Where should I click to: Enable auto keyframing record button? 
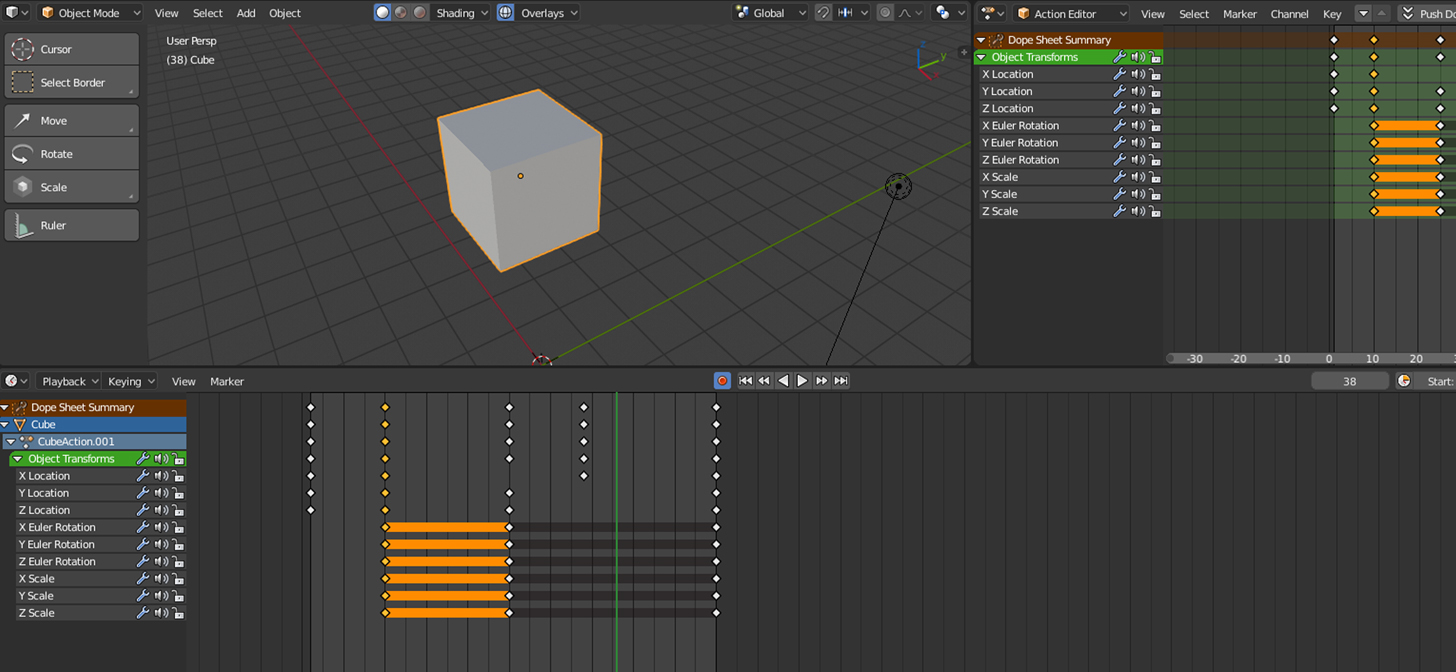721,380
